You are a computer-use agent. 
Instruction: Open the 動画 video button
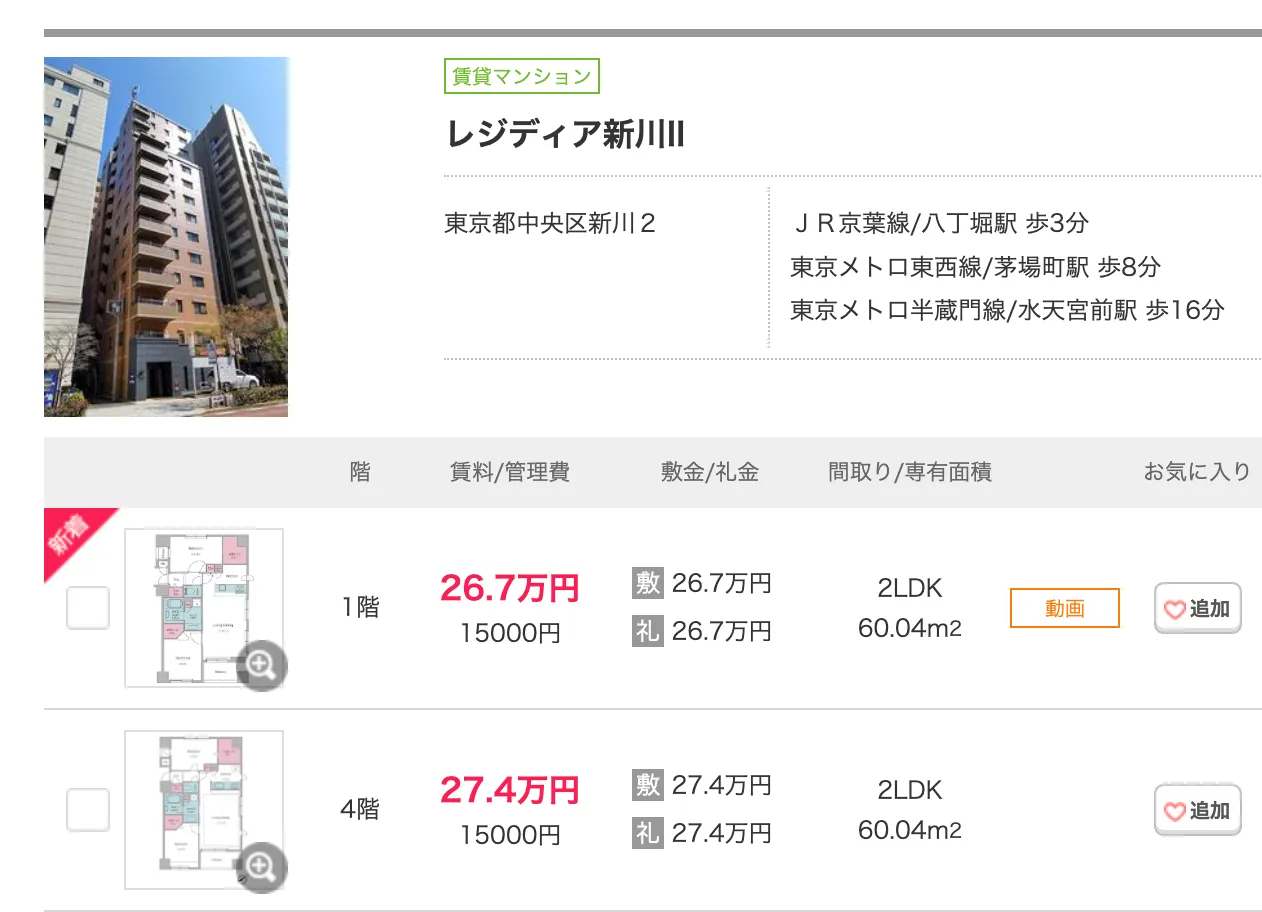pos(1064,608)
